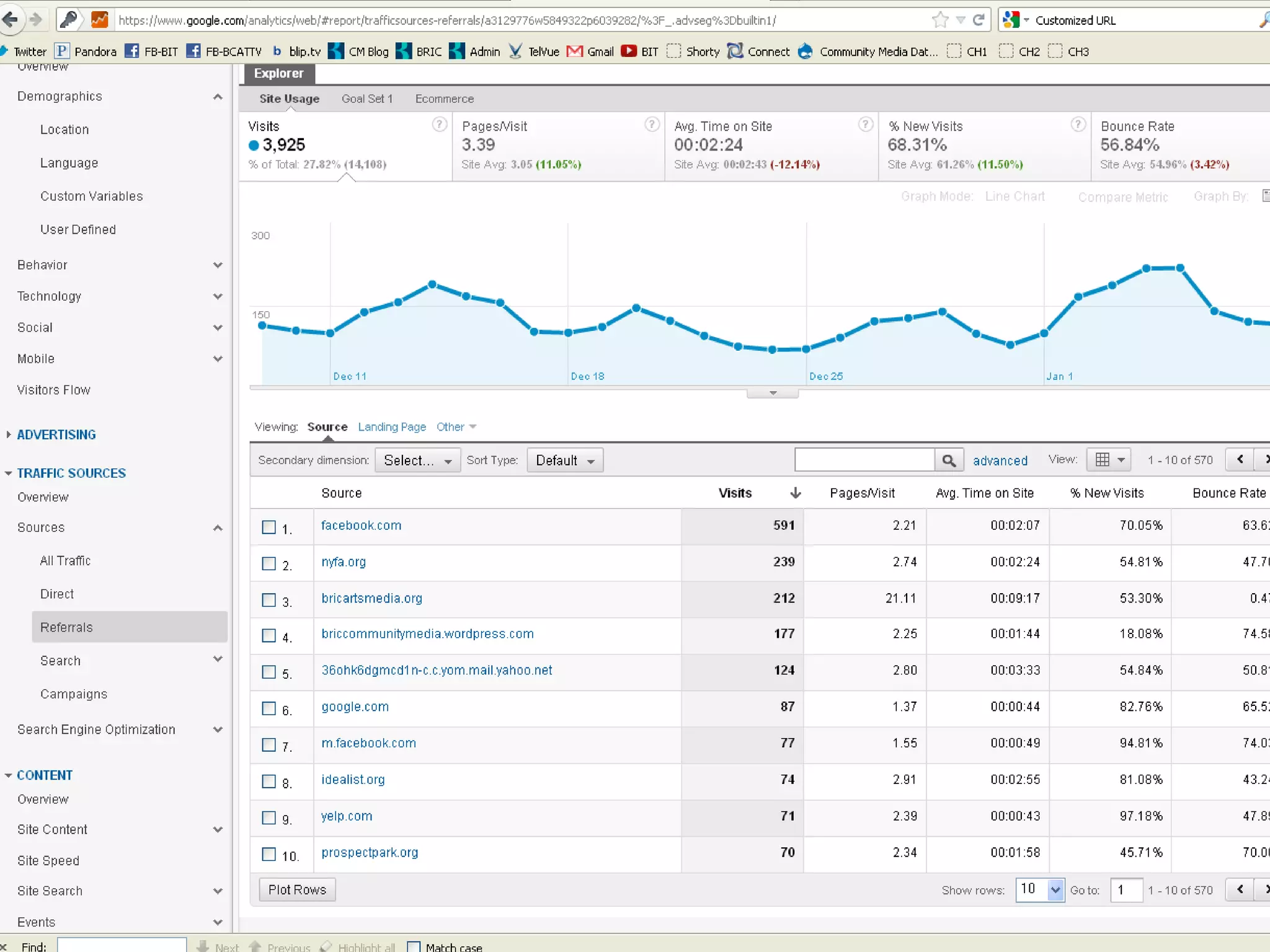
Task: Click the browser forward arrow button
Action: point(35,20)
